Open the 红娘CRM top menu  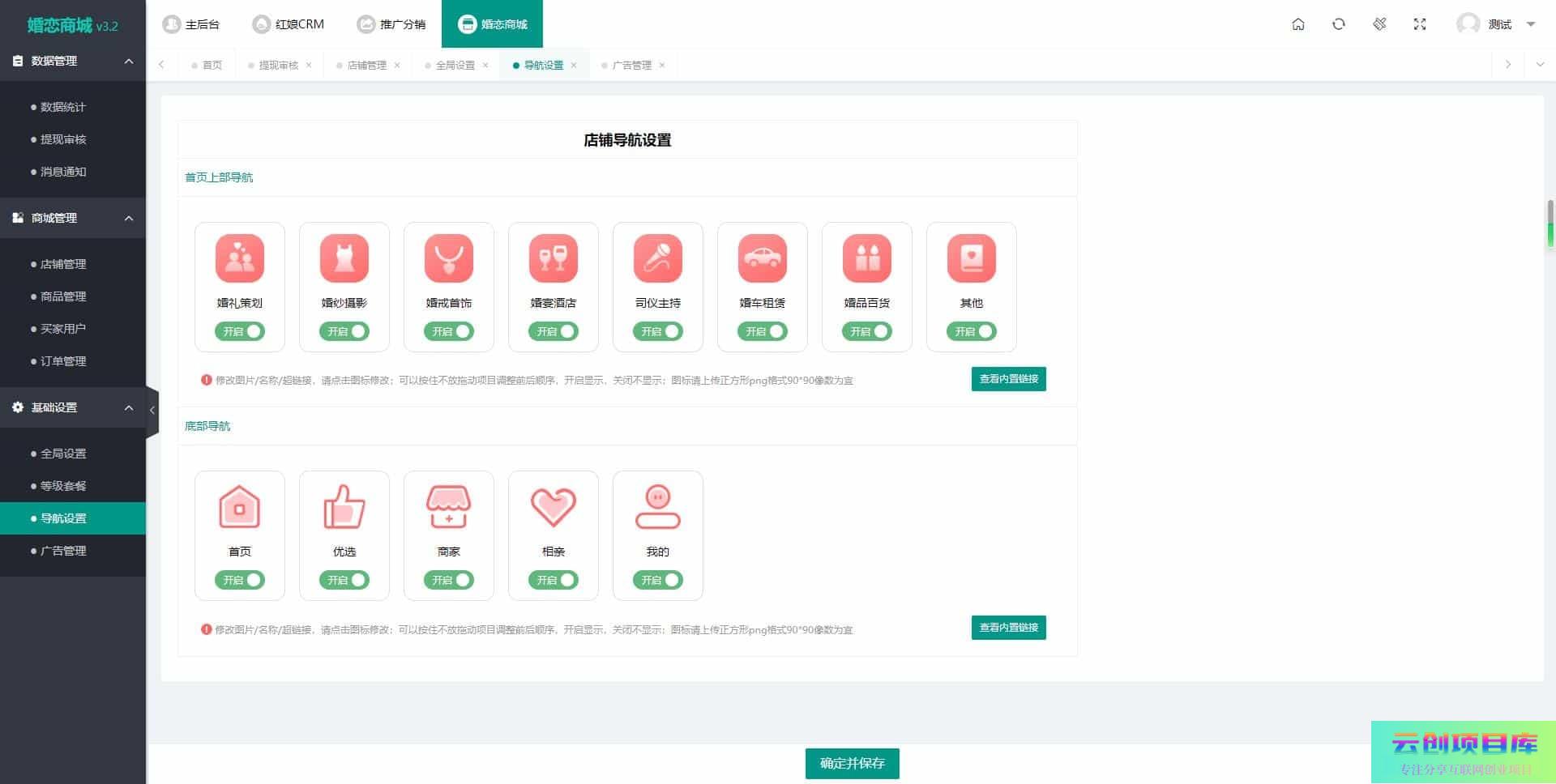tap(289, 24)
